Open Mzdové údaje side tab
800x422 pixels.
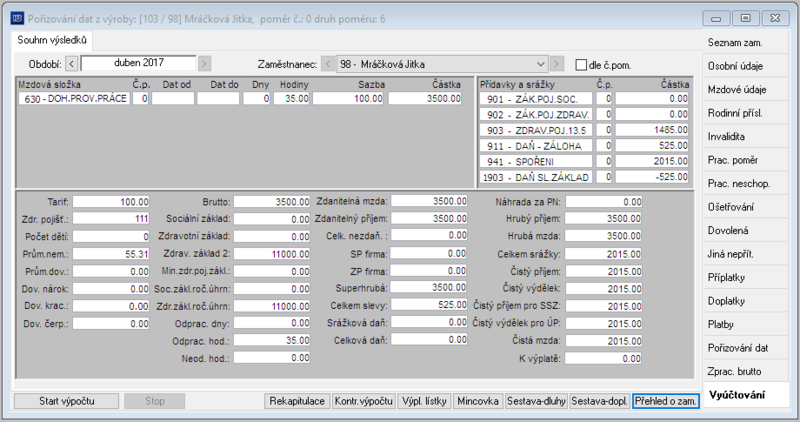coord(745,90)
